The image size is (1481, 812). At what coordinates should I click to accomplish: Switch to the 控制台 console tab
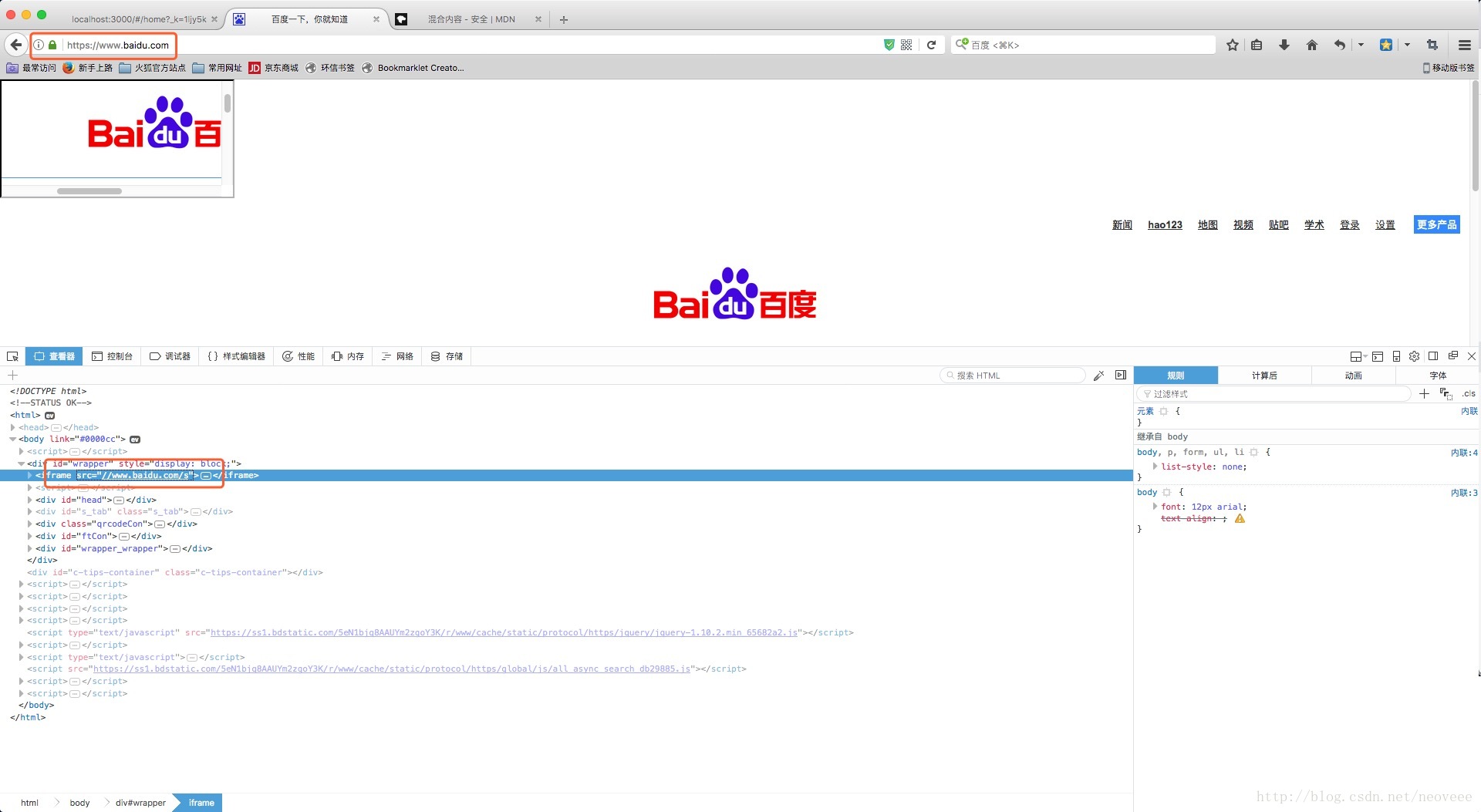(112, 356)
